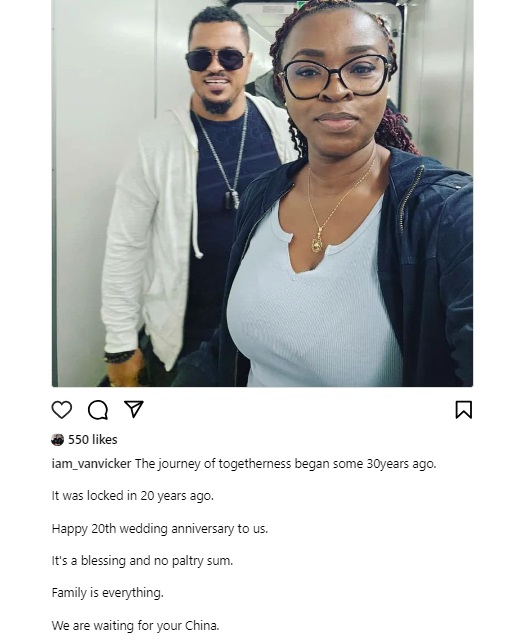The width and height of the screenshot is (518, 640).
Task: Open the 550 likes list
Action: click(93, 440)
